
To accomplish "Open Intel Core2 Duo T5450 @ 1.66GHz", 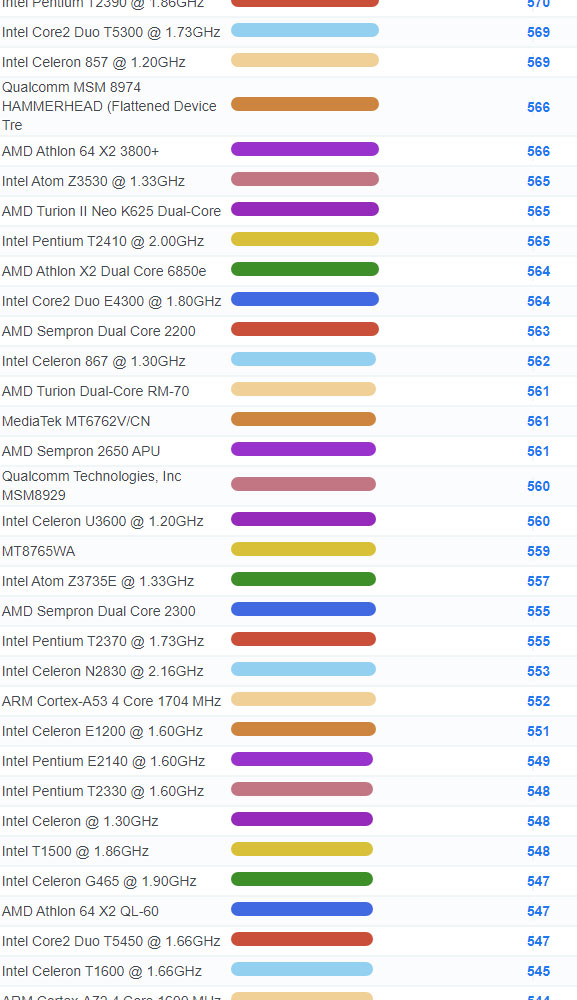I will pos(111,941).
